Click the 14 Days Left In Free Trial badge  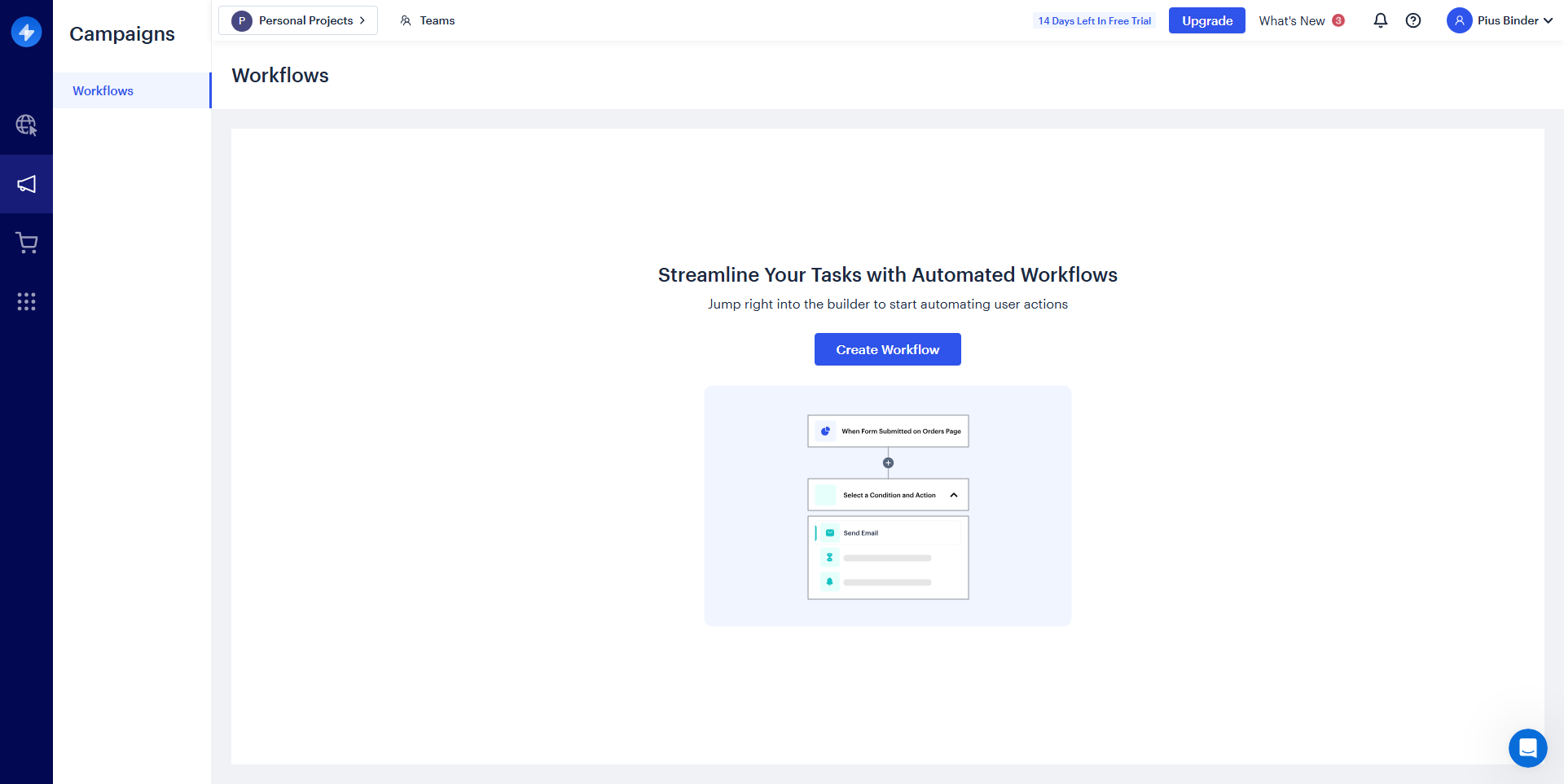[x=1094, y=20]
